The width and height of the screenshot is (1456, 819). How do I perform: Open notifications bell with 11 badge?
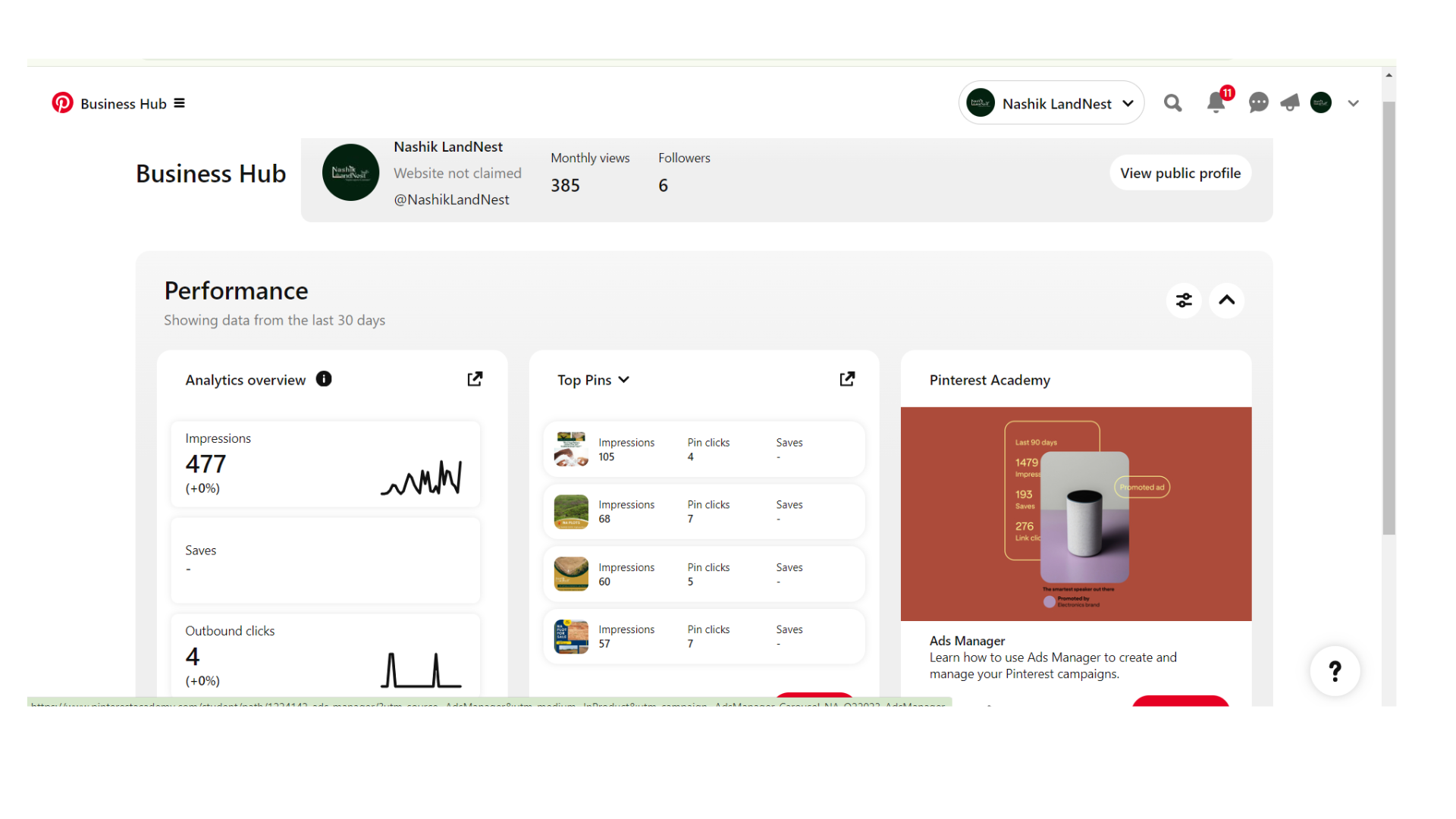point(1216,102)
